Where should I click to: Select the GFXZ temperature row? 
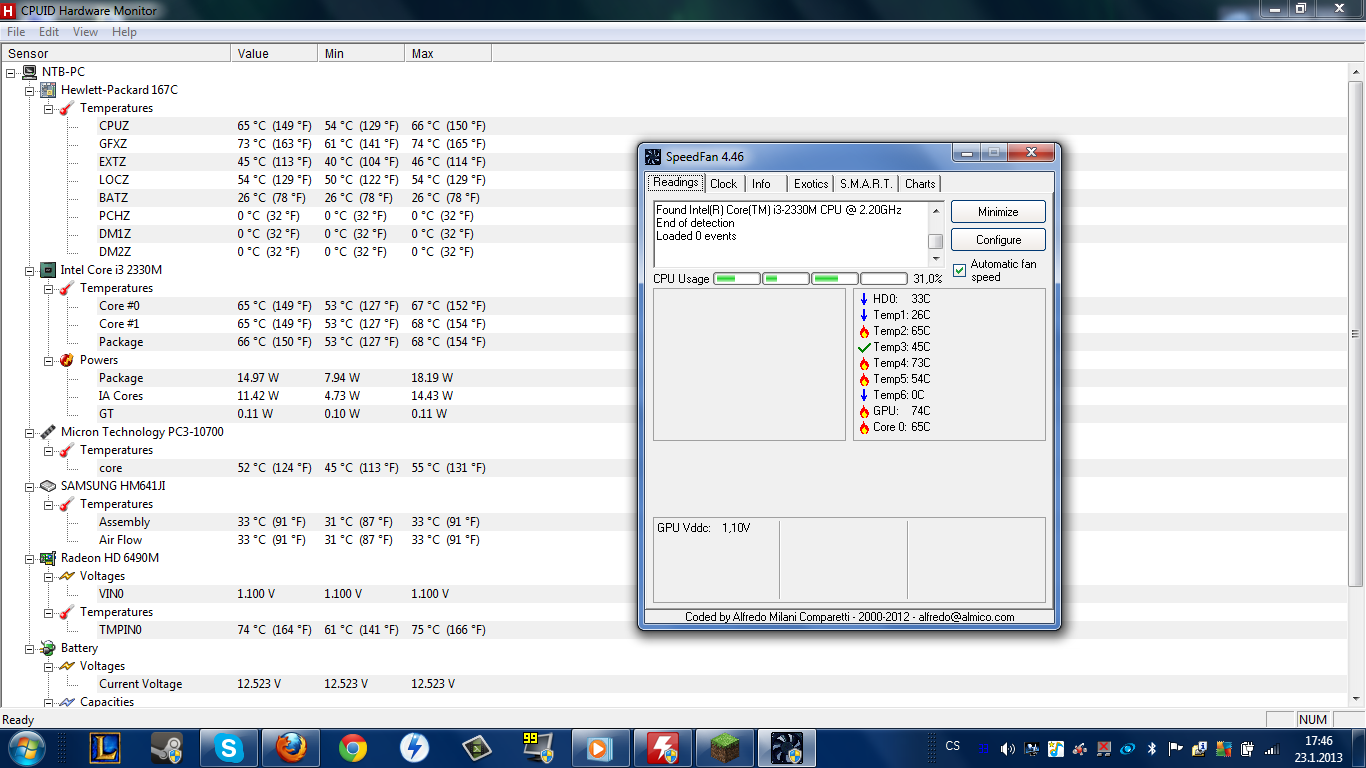[292, 144]
